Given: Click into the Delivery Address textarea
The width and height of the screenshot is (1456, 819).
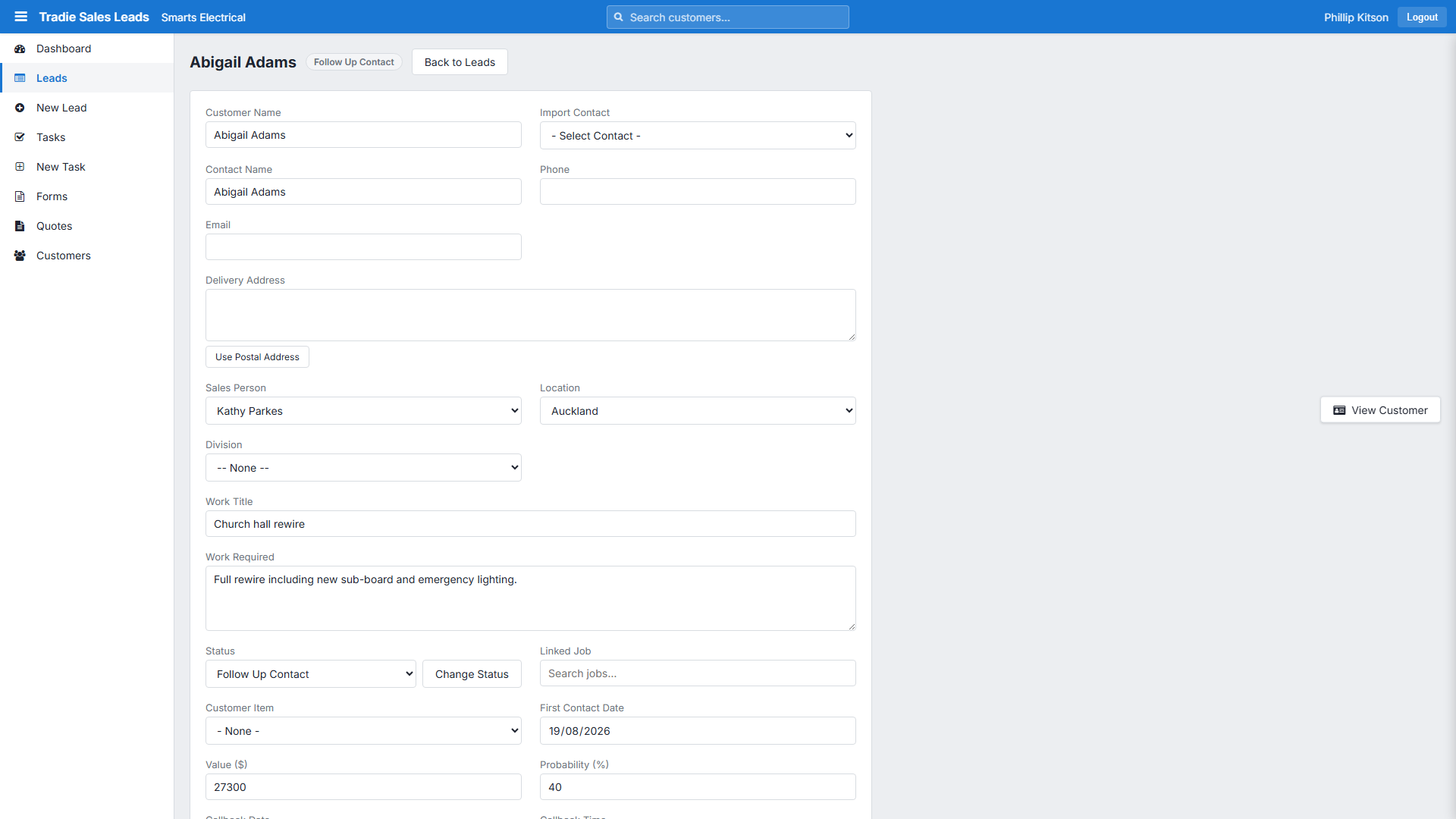Looking at the screenshot, I should (x=531, y=315).
